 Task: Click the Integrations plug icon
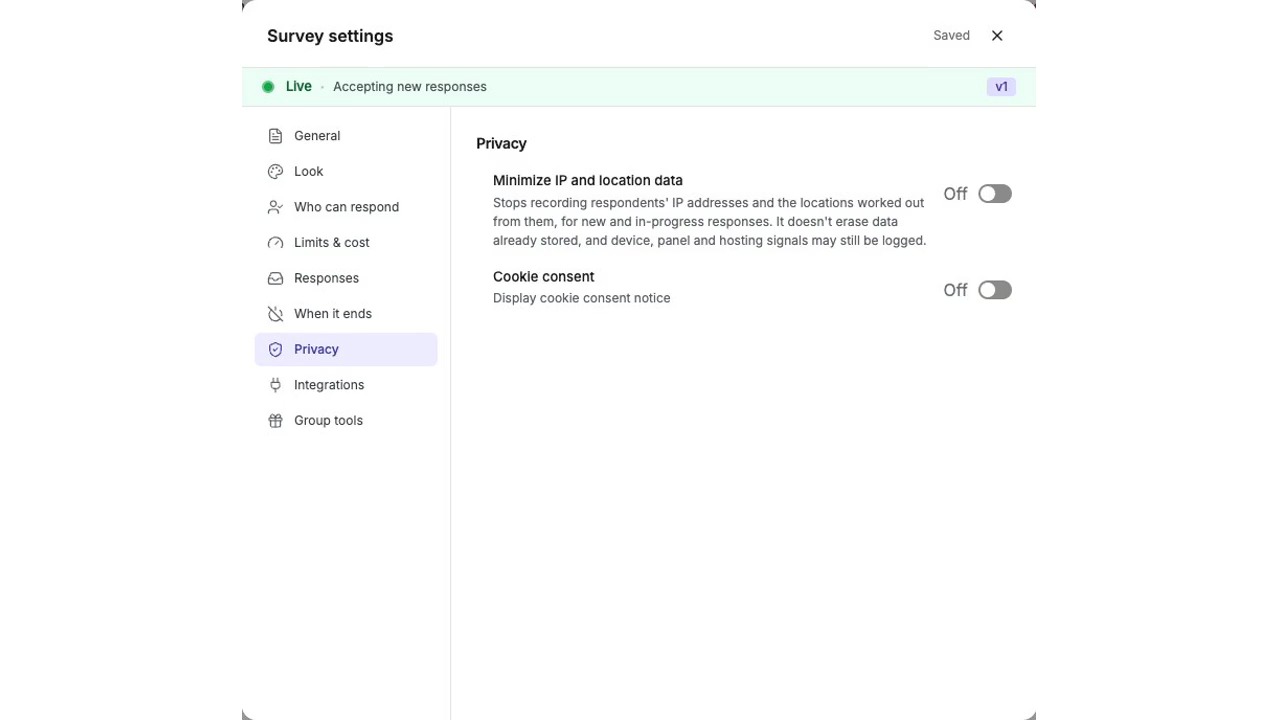coord(275,385)
